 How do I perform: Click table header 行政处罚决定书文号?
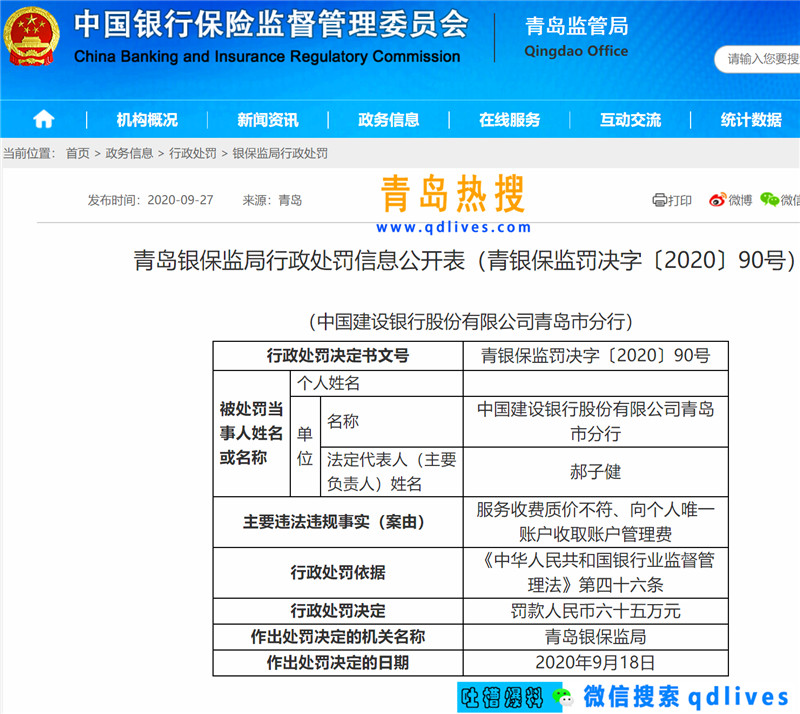(338, 356)
